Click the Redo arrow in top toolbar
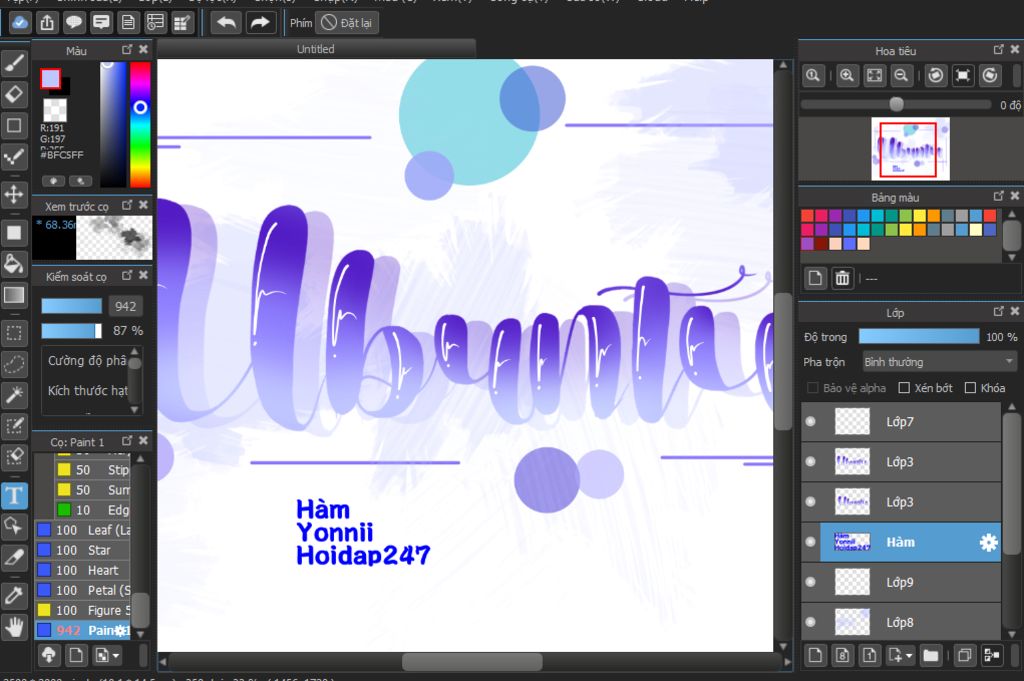Image resolution: width=1024 pixels, height=681 pixels. tap(260, 23)
